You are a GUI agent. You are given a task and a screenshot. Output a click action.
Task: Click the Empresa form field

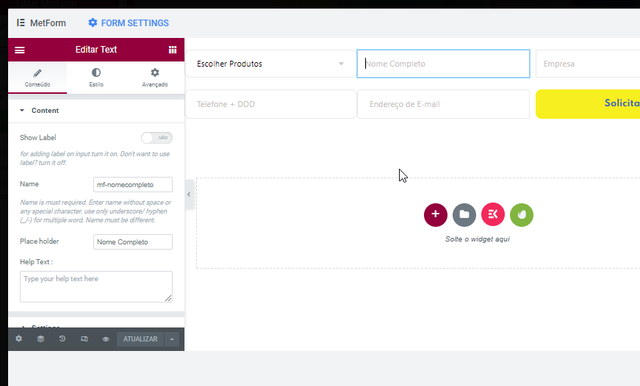(x=588, y=64)
